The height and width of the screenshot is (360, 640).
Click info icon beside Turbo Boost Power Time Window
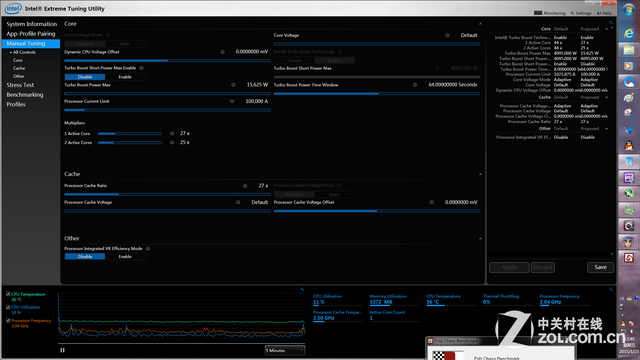(415, 85)
